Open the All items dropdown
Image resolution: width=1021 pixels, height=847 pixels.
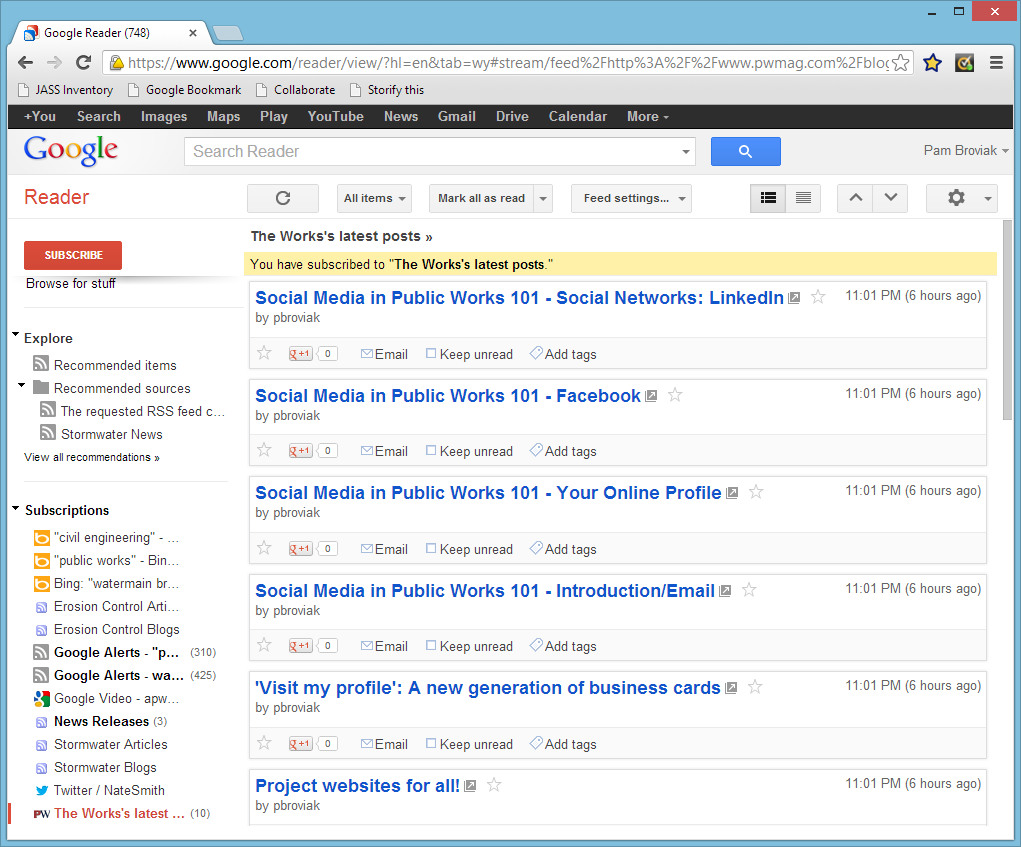pos(374,199)
